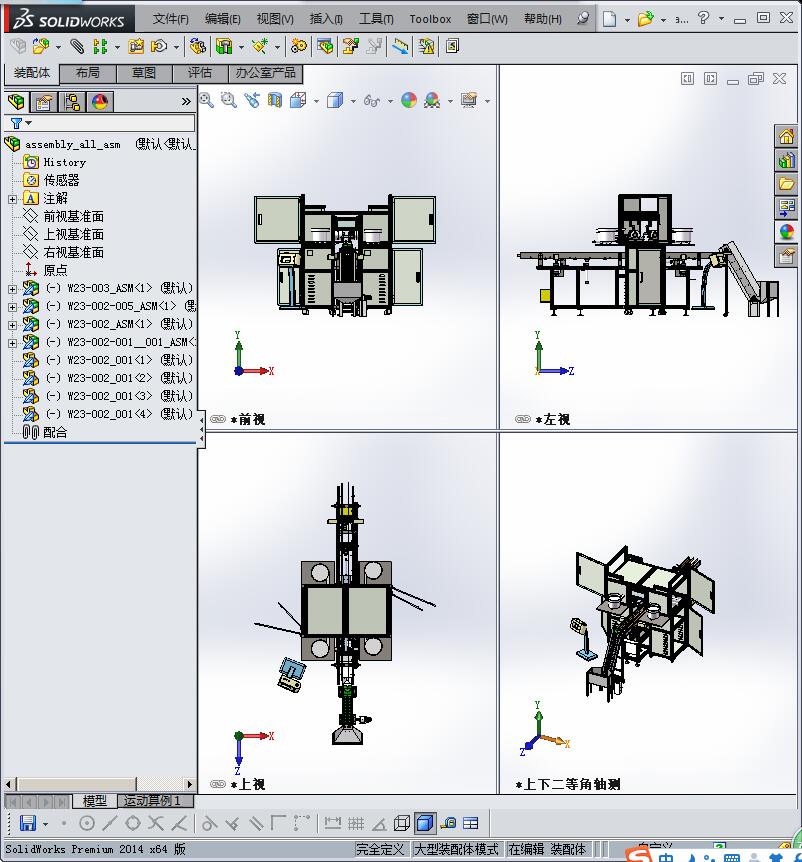Click the Apply Scene icon
Screen dimensions: 802x862
pyautogui.click(x=432, y=100)
